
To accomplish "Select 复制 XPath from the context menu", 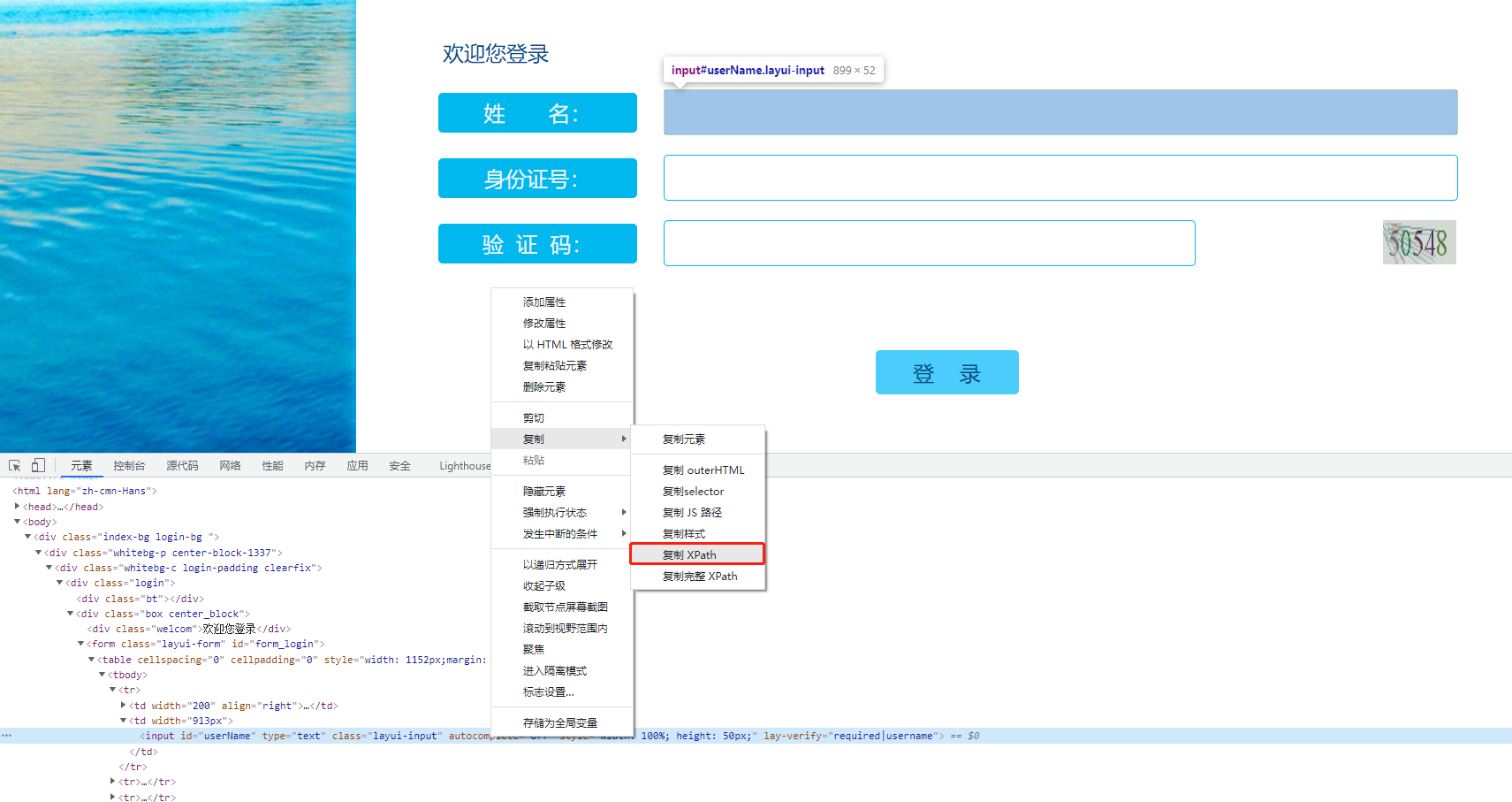I will click(695, 554).
